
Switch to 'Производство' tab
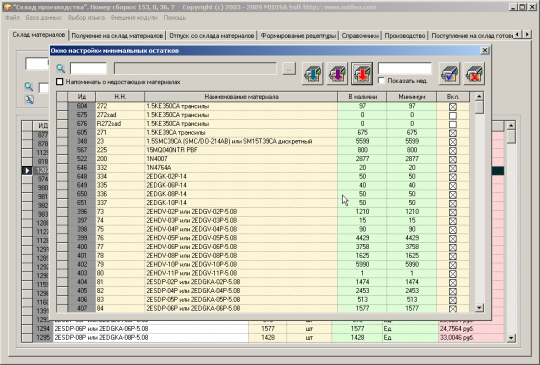tap(405, 36)
